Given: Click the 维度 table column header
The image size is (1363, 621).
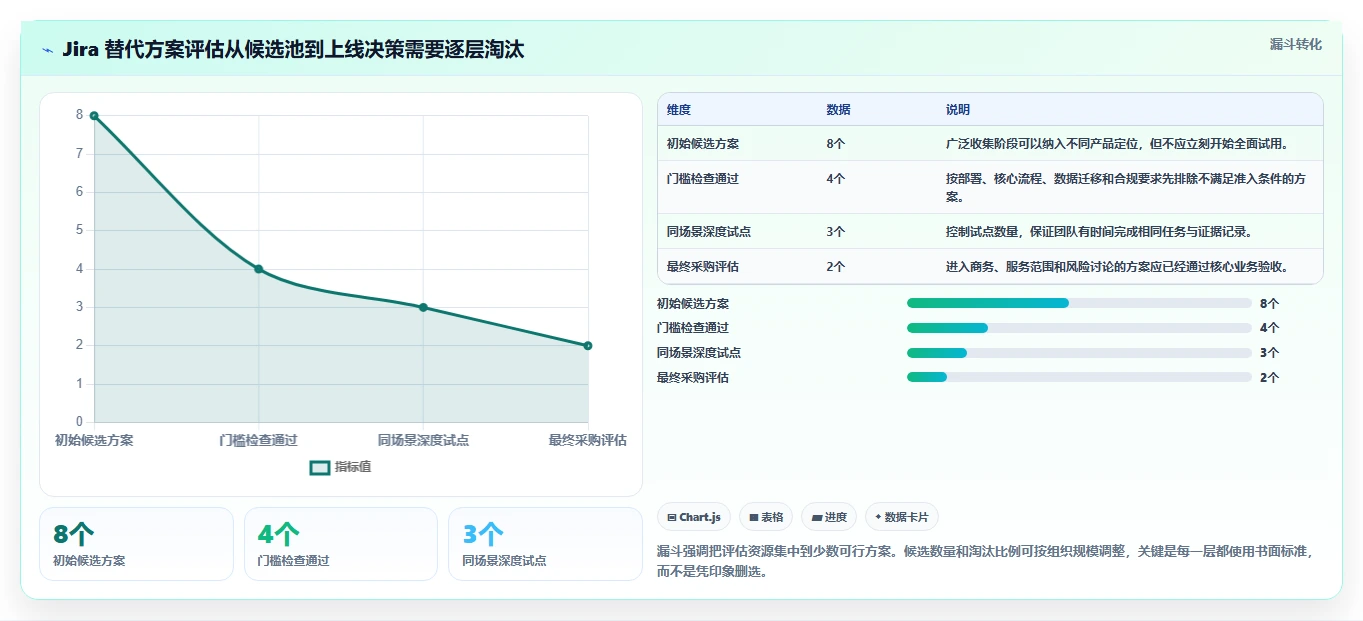Looking at the screenshot, I should (679, 110).
